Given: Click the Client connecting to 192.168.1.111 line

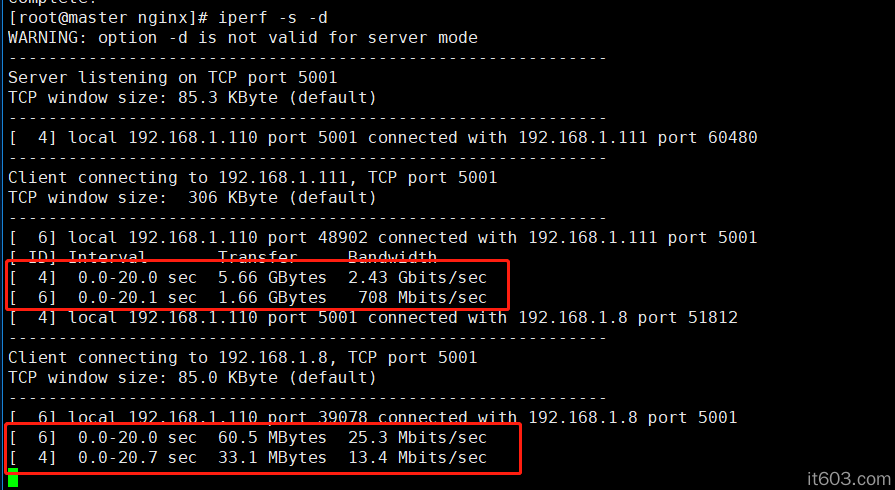Looking at the screenshot, I should point(252,178).
